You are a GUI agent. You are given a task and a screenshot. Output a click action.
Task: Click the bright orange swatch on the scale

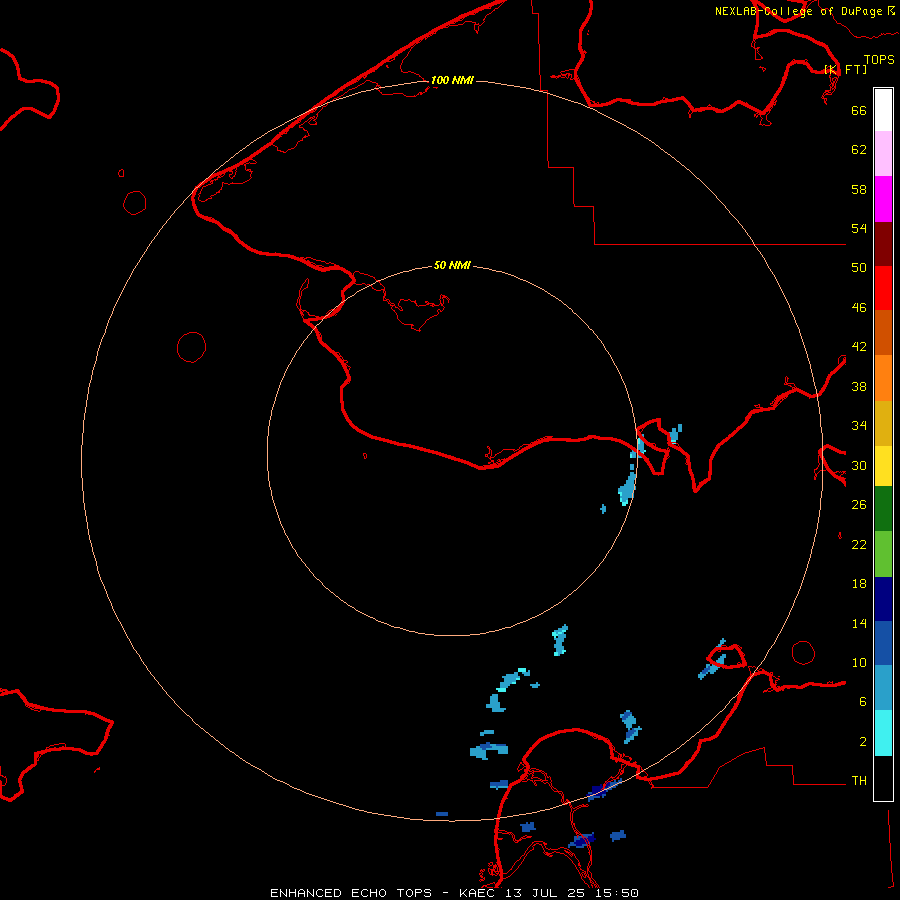tap(883, 378)
